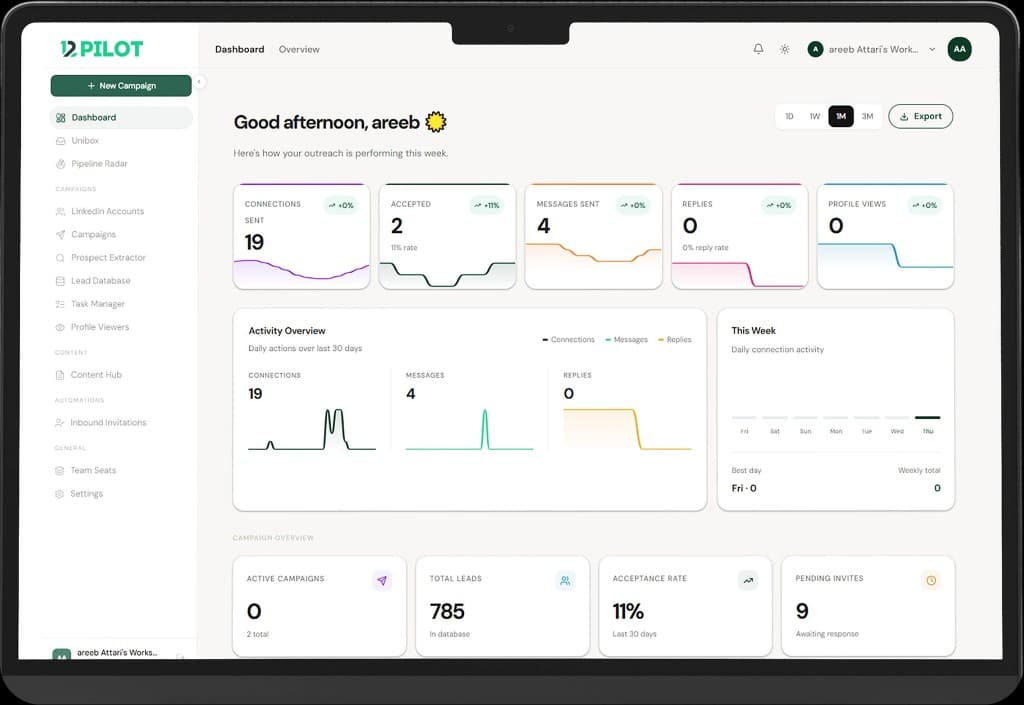Image resolution: width=1024 pixels, height=705 pixels.
Task: Expand the workspace dropdown chevron
Action: click(x=932, y=49)
